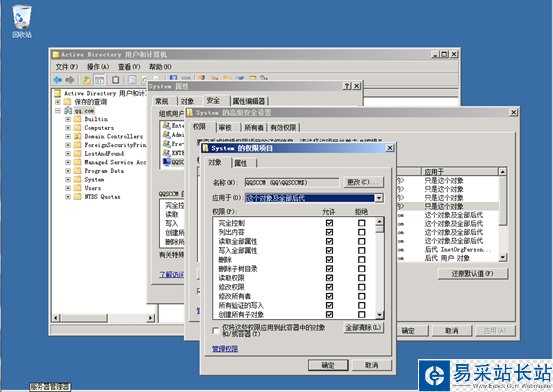Click the Up one level folder icon
This screenshot has height=392, width=553.
click(x=86, y=80)
